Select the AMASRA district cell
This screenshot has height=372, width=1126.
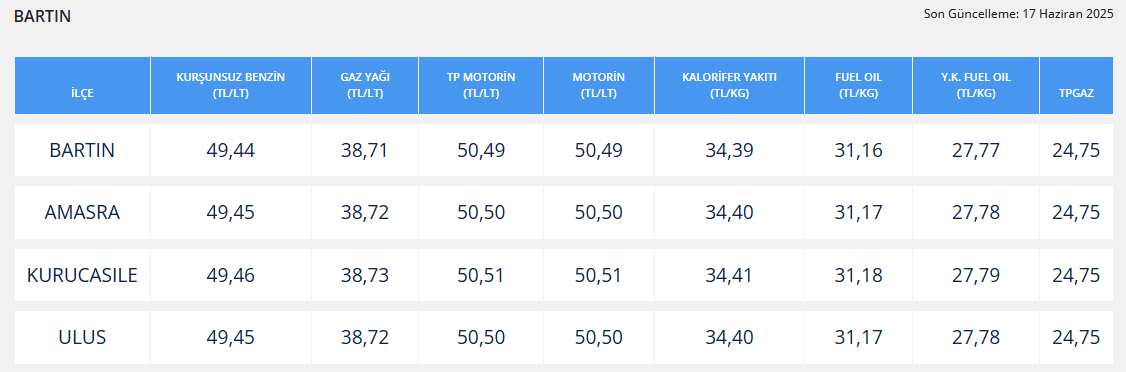point(83,213)
